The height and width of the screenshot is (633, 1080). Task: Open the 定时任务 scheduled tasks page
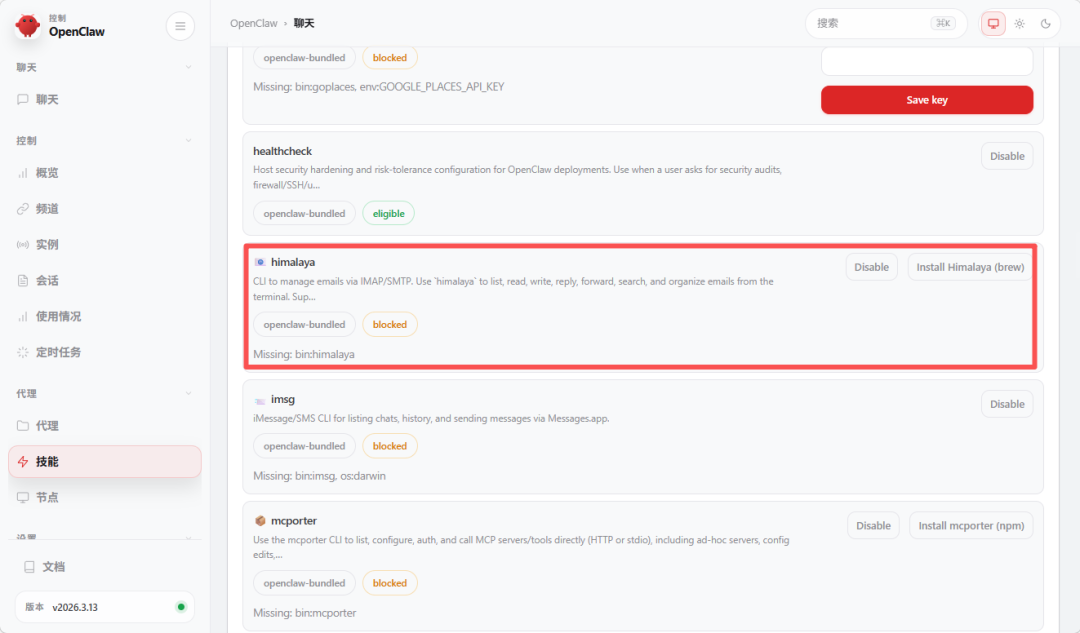pos(105,352)
